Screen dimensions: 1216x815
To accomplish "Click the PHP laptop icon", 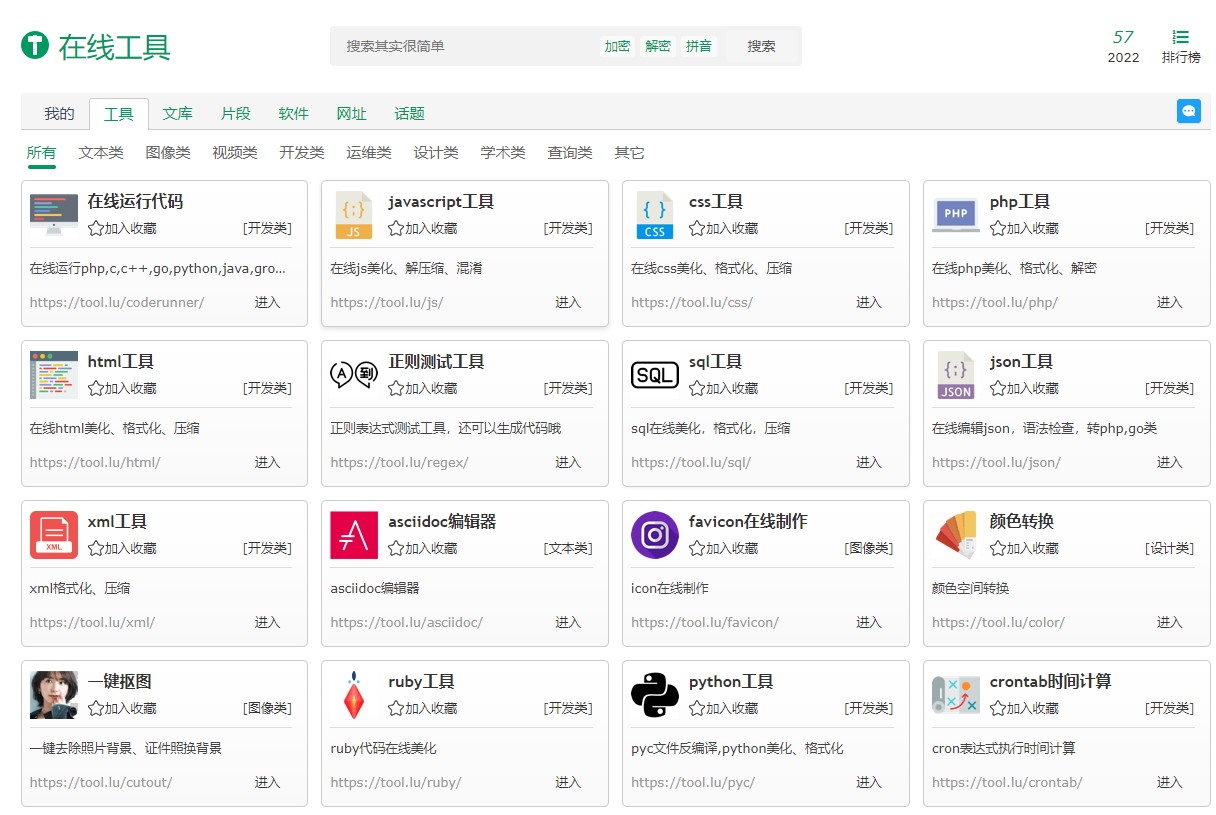I will click(956, 215).
